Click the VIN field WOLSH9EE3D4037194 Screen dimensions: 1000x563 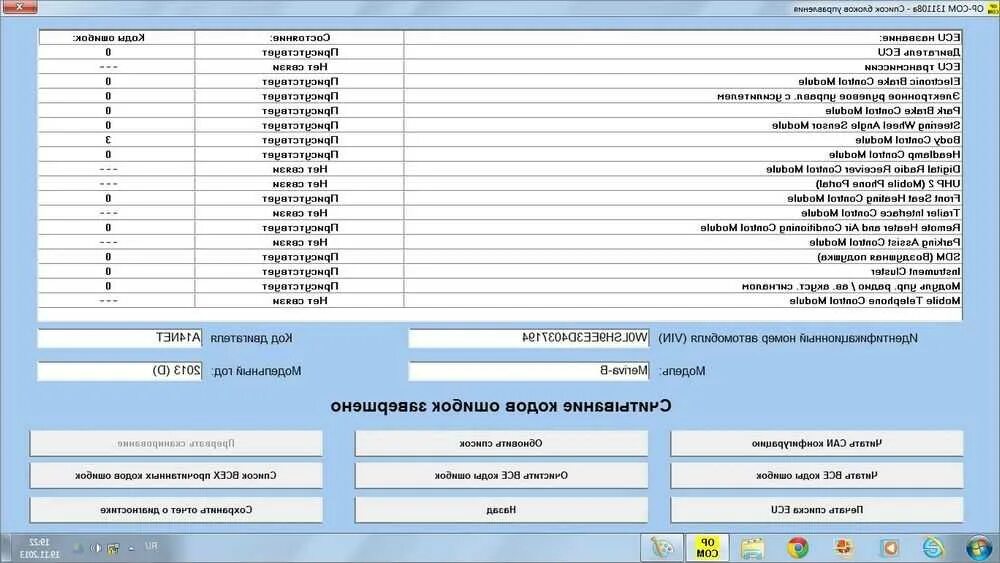529,338
